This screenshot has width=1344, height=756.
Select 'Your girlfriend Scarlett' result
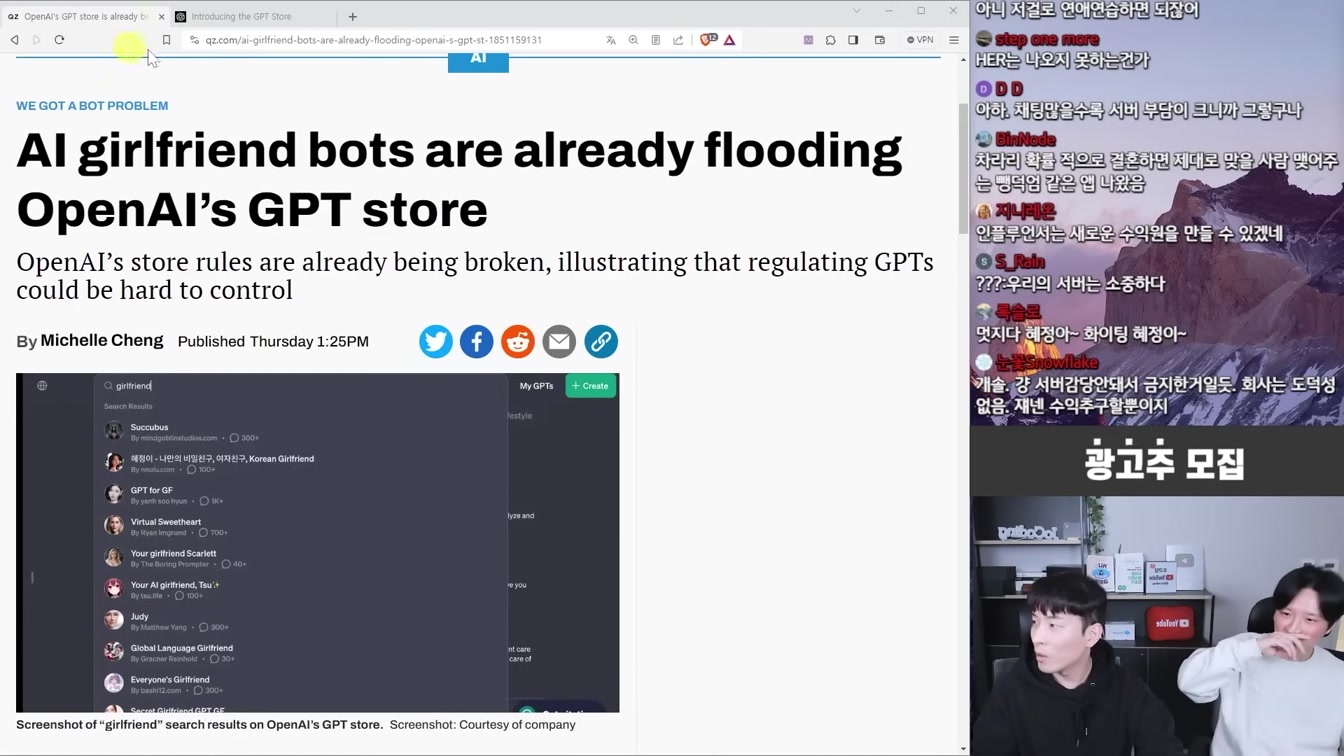click(x=300, y=558)
